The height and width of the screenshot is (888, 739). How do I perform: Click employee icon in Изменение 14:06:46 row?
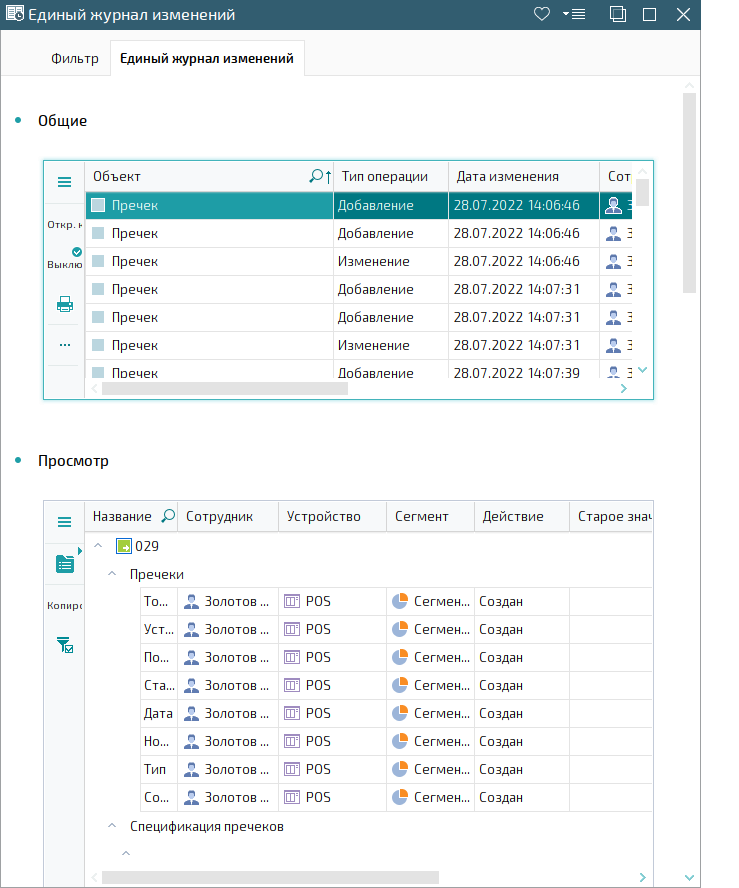pos(613,261)
